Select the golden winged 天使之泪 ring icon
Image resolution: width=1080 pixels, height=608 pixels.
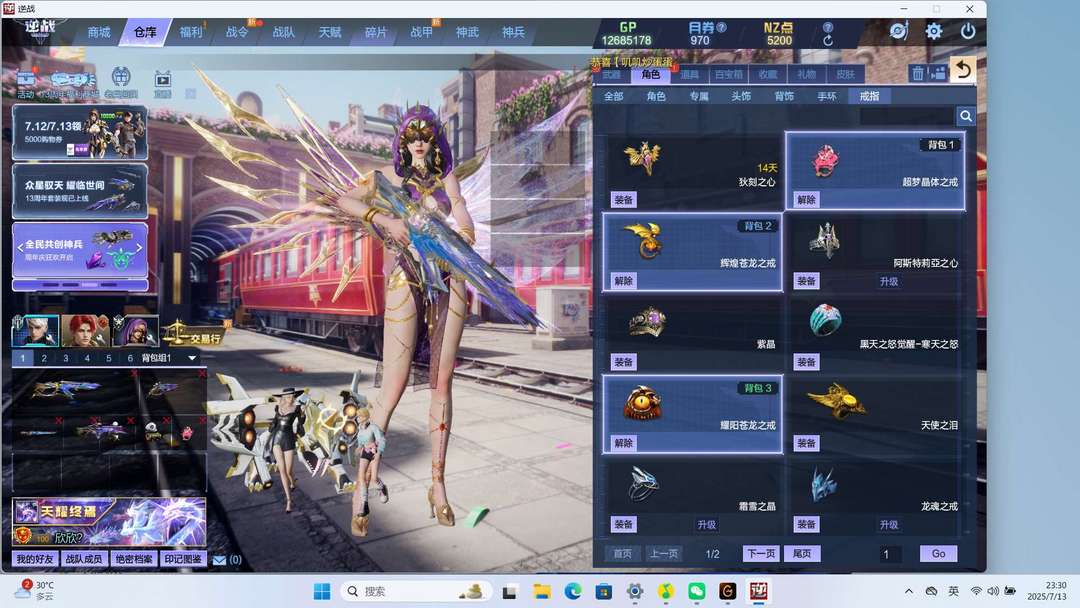point(836,401)
